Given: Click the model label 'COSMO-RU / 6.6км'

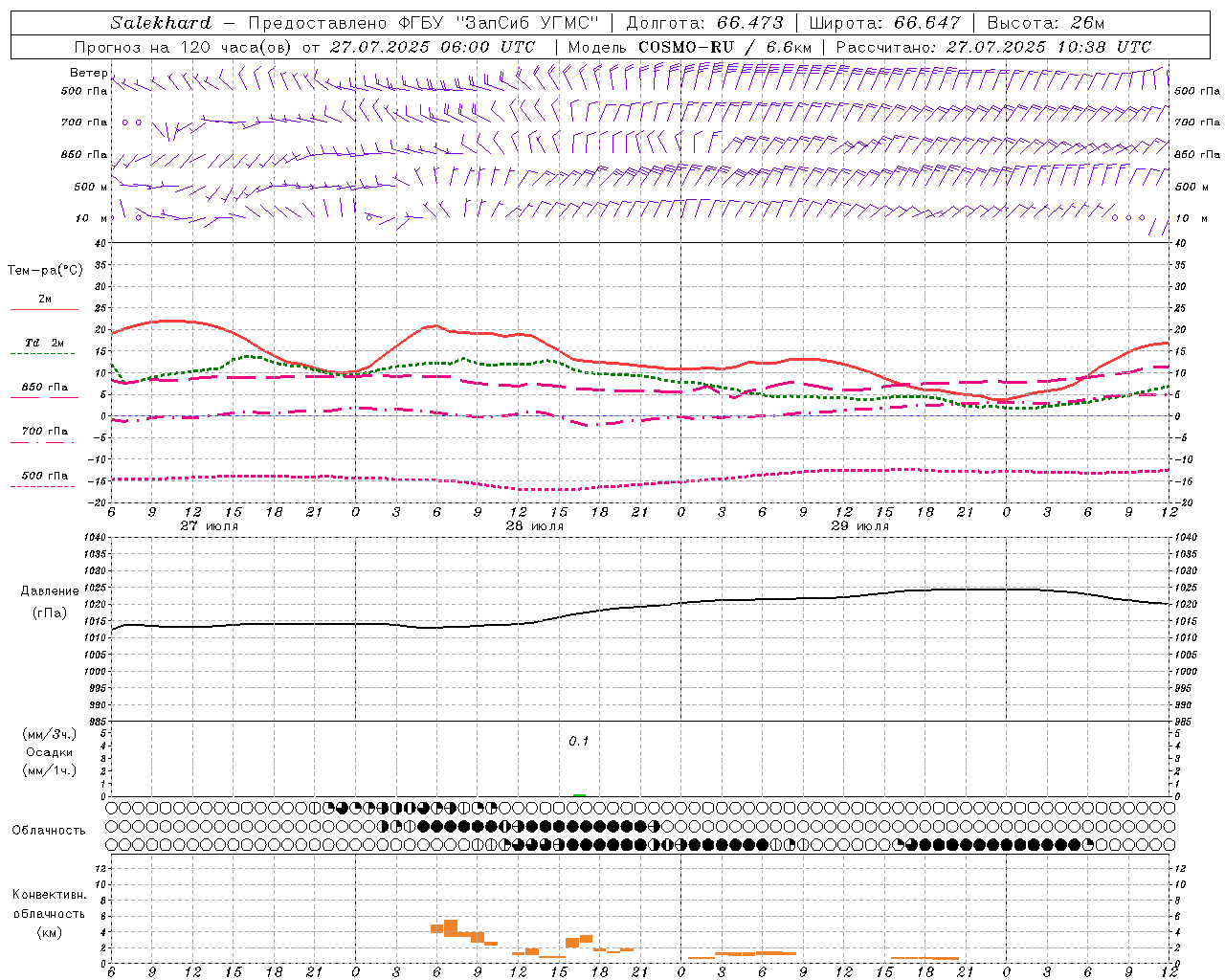Looking at the screenshot, I should (724, 47).
